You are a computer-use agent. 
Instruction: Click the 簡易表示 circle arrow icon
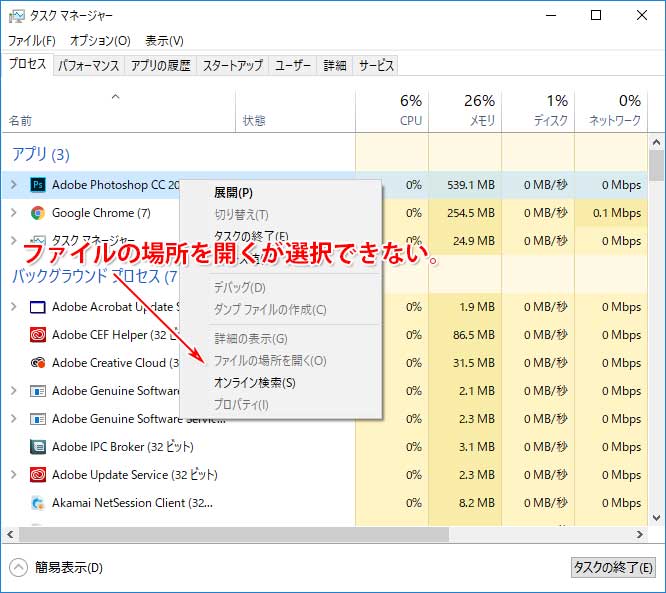18,568
